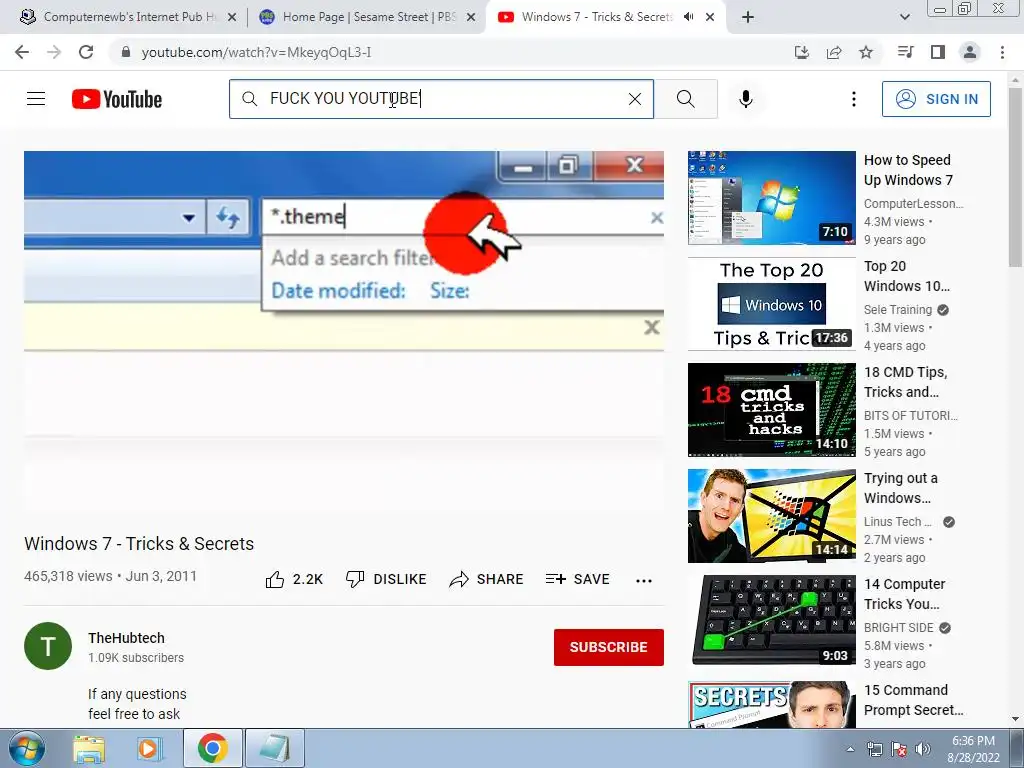Image resolution: width=1024 pixels, height=768 pixels.
Task: Click the SIGN IN button
Action: point(936,99)
